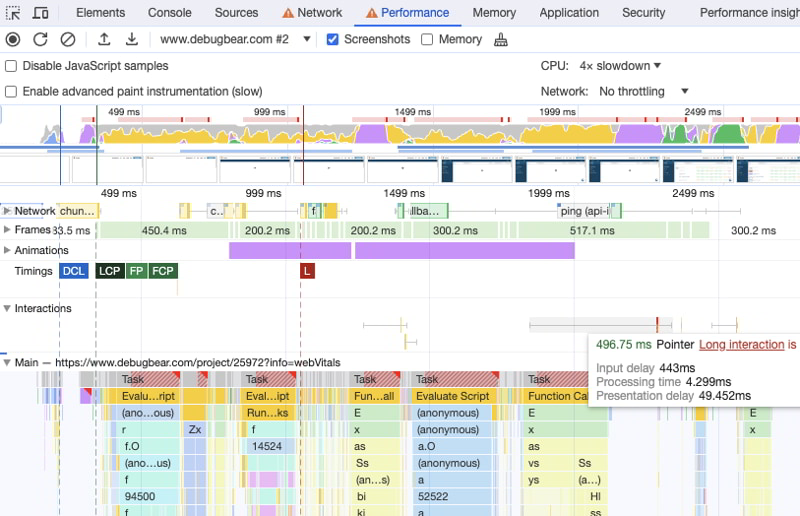Select the inspect element picker icon
The image size is (800, 516).
click(13, 13)
